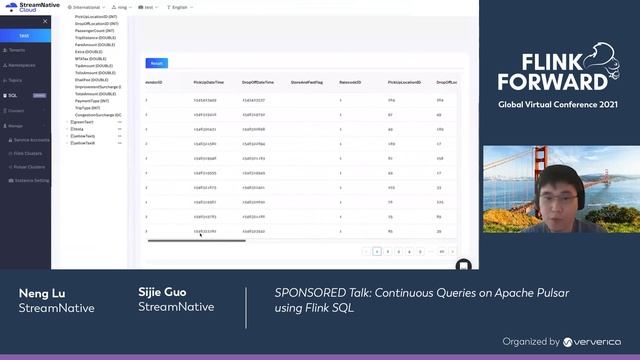Image resolution: width=640 pixels, height=360 pixels.
Task: Close the sidebar with the X icon
Action: point(45,21)
